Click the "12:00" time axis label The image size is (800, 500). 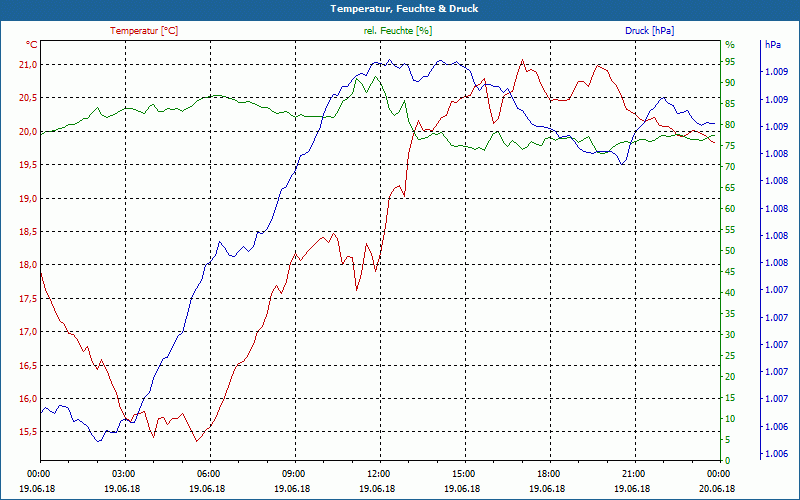point(377,473)
